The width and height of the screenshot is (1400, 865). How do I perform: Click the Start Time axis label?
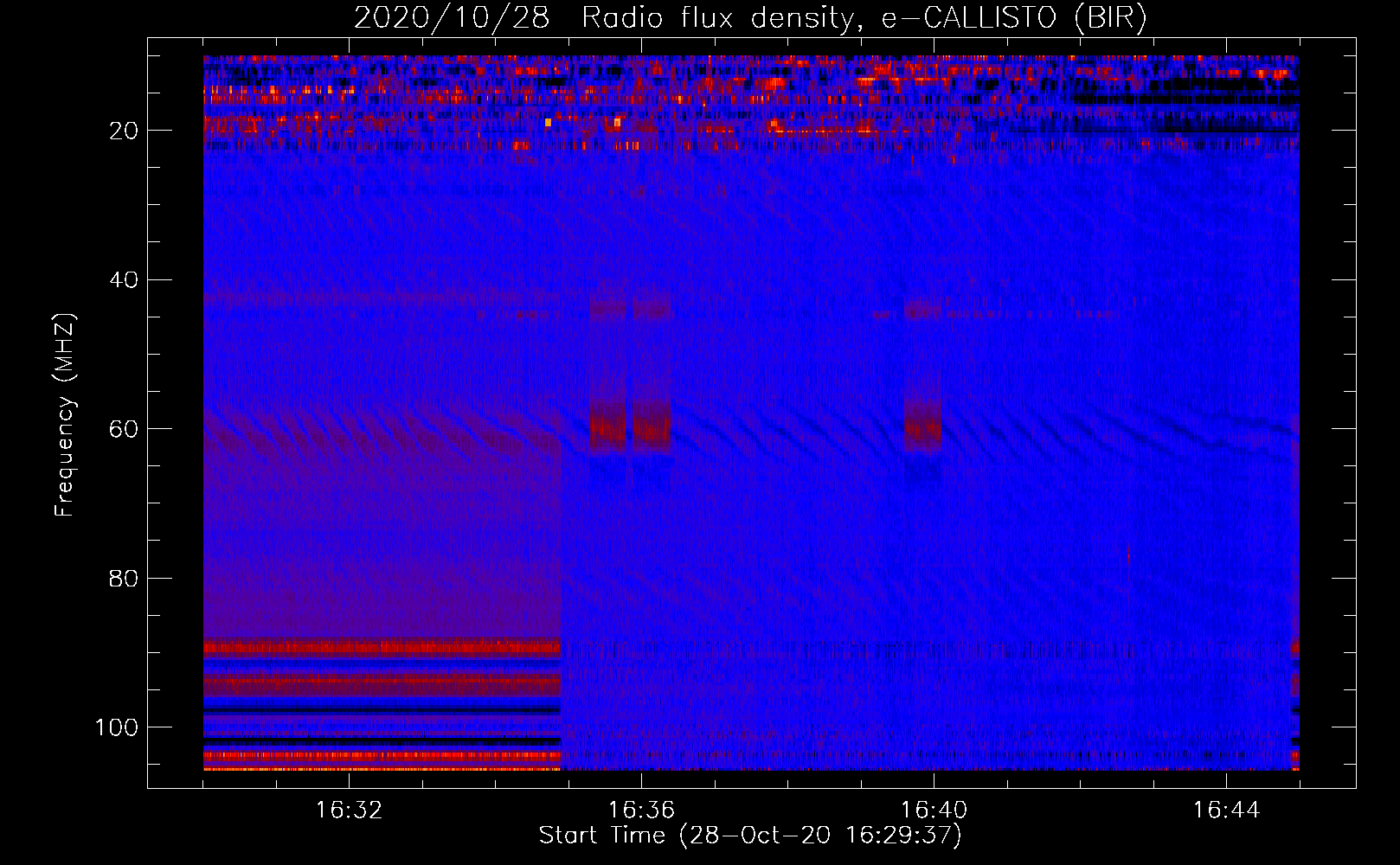750,836
